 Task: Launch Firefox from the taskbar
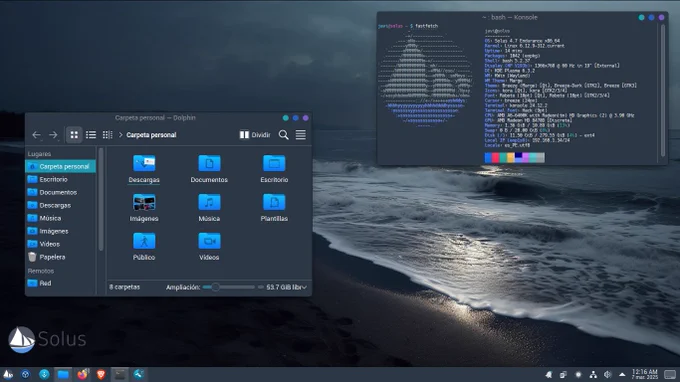click(x=82, y=375)
